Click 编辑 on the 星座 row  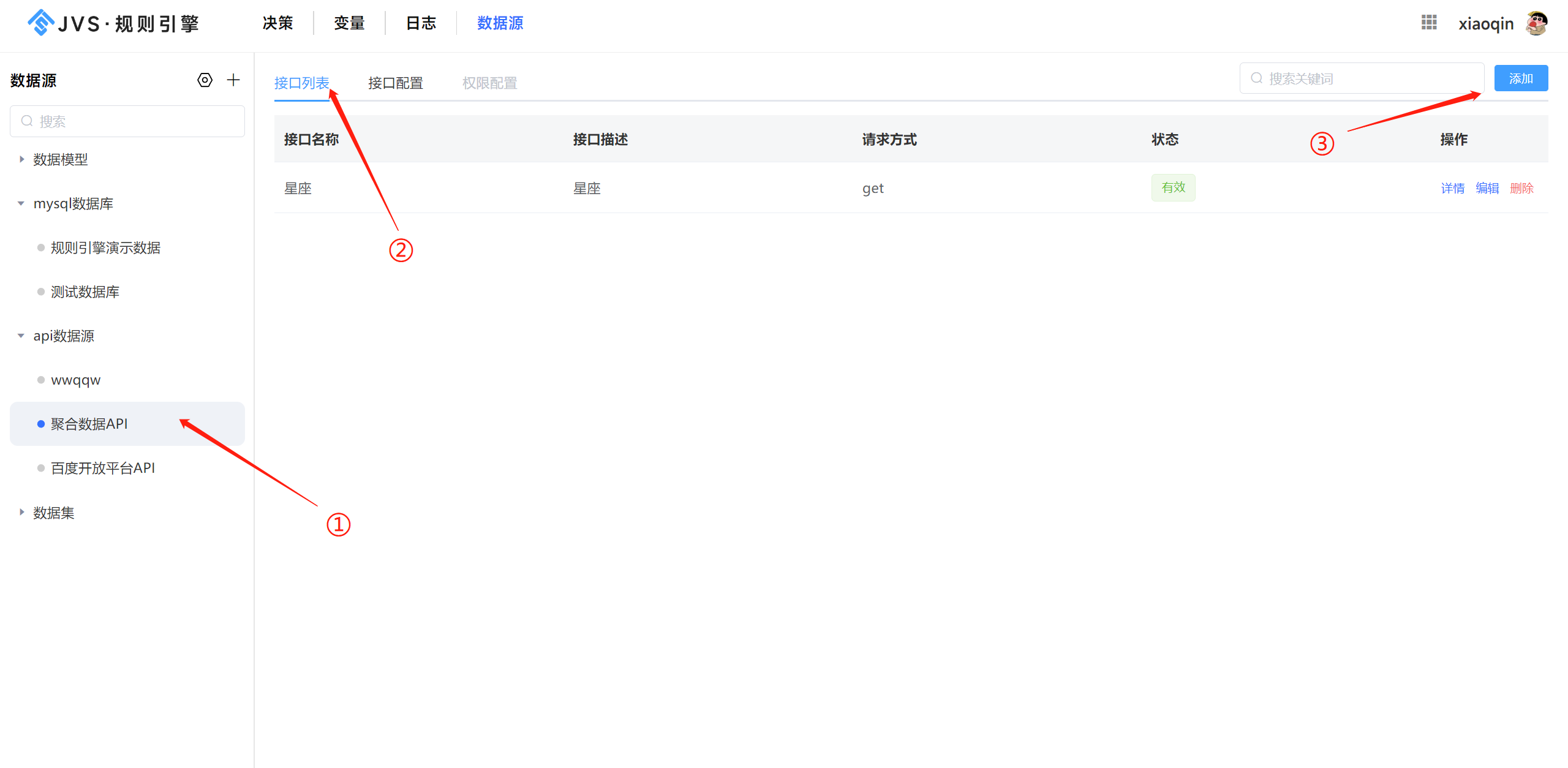click(1488, 188)
